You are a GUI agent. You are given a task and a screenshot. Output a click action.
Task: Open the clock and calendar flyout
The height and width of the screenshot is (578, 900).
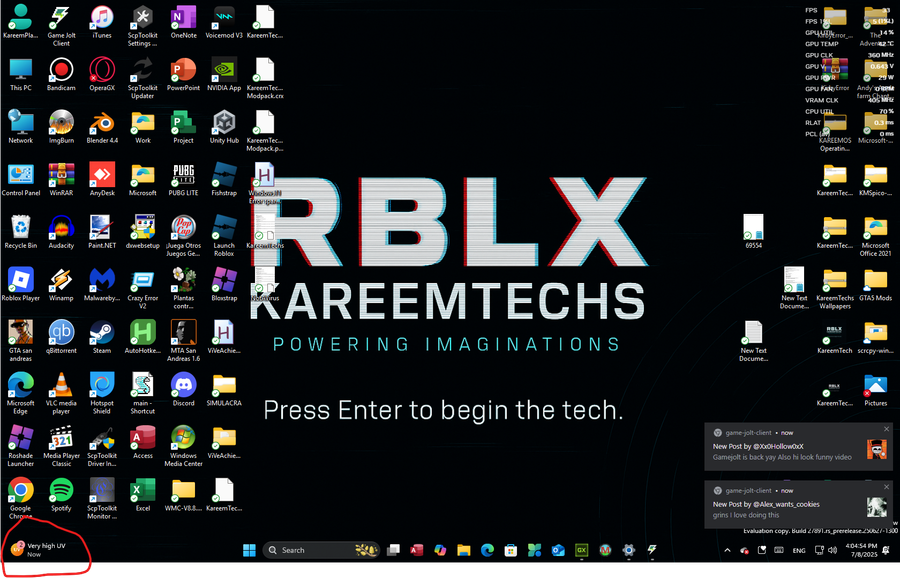tap(860, 550)
